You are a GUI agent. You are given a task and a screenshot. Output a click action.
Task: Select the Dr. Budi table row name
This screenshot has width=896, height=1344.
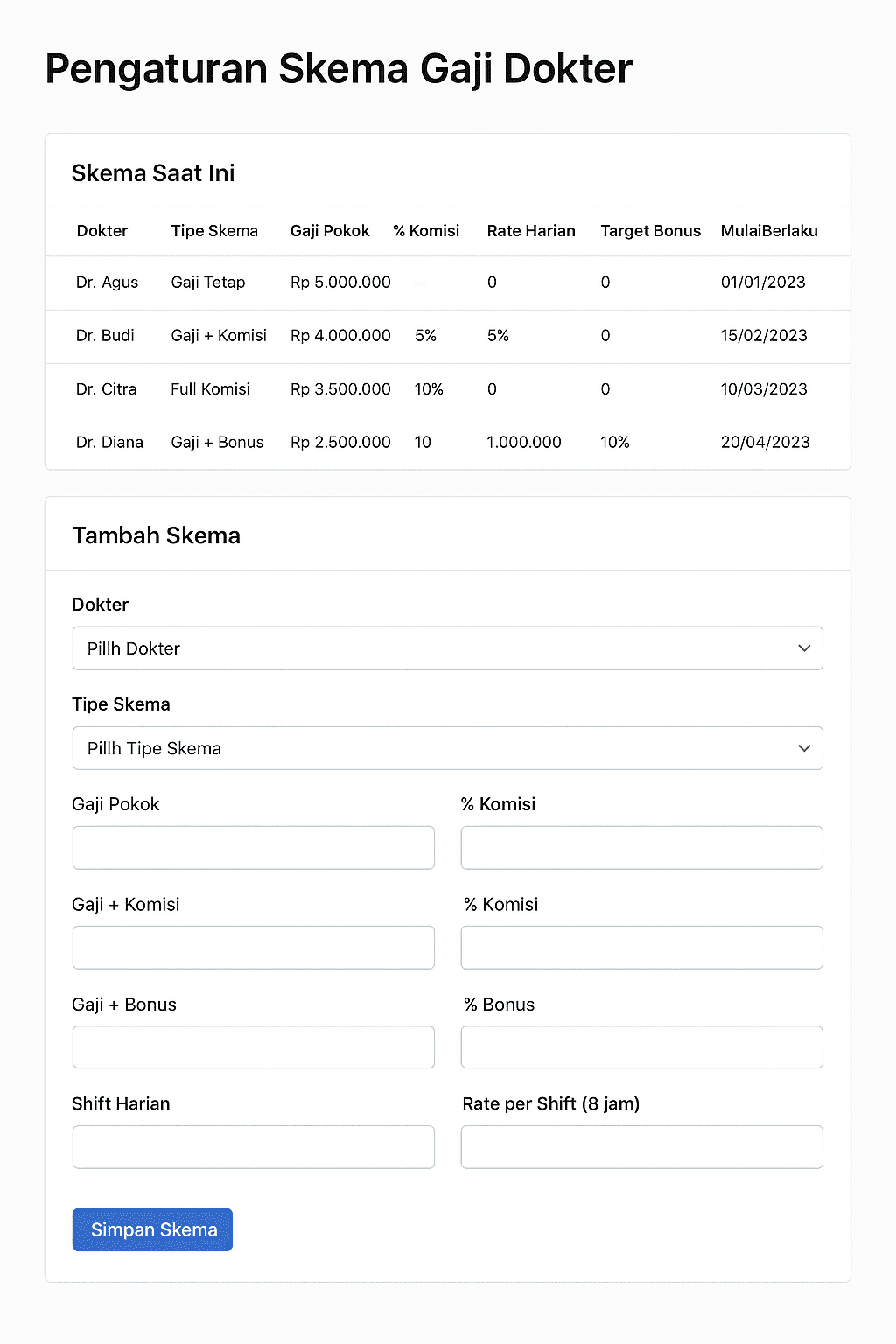tap(105, 336)
